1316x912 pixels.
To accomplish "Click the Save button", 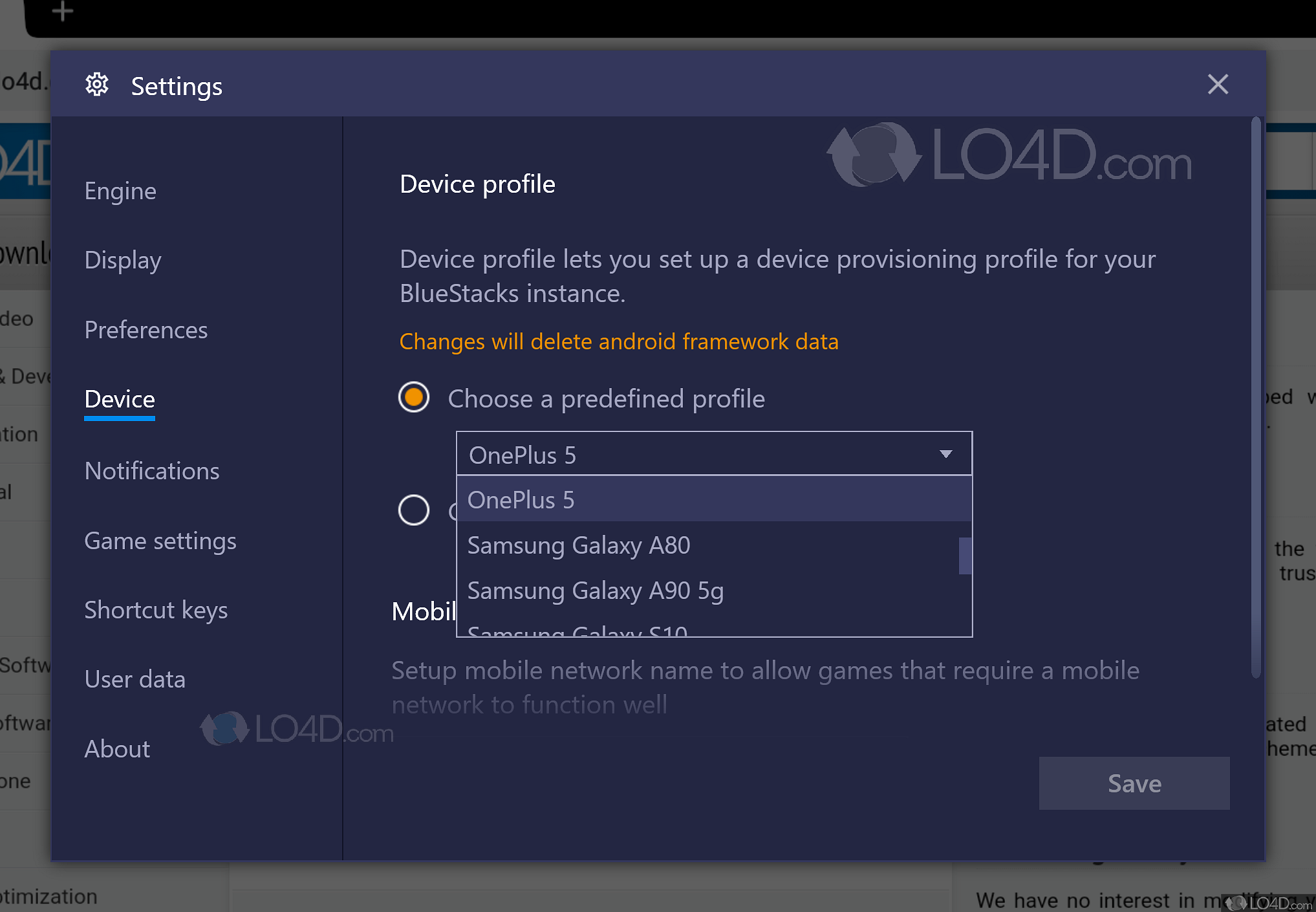I will pyautogui.click(x=1134, y=783).
